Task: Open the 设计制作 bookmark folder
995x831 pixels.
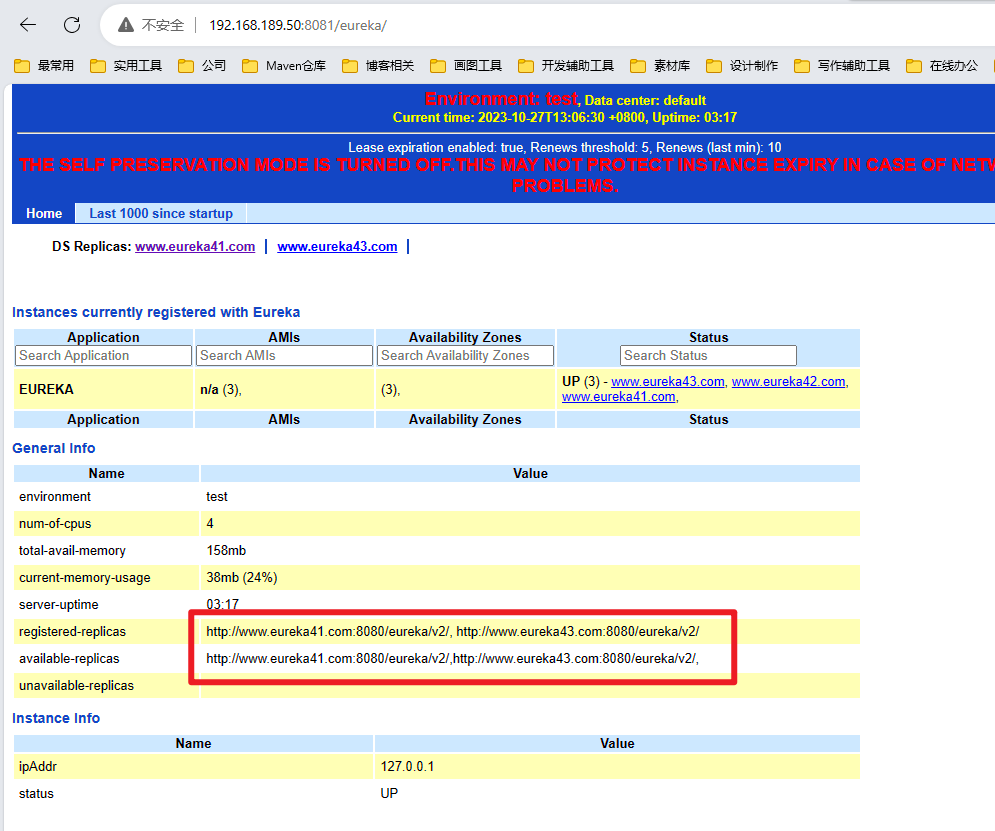Action: [x=742, y=65]
